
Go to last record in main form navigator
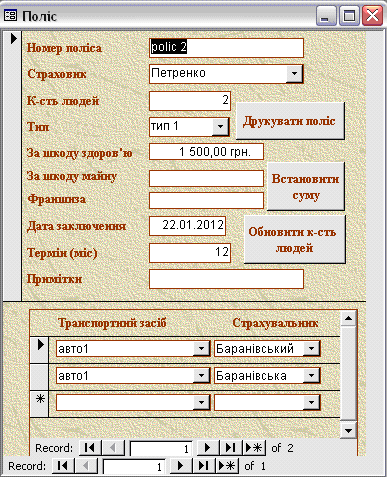(204, 466)
